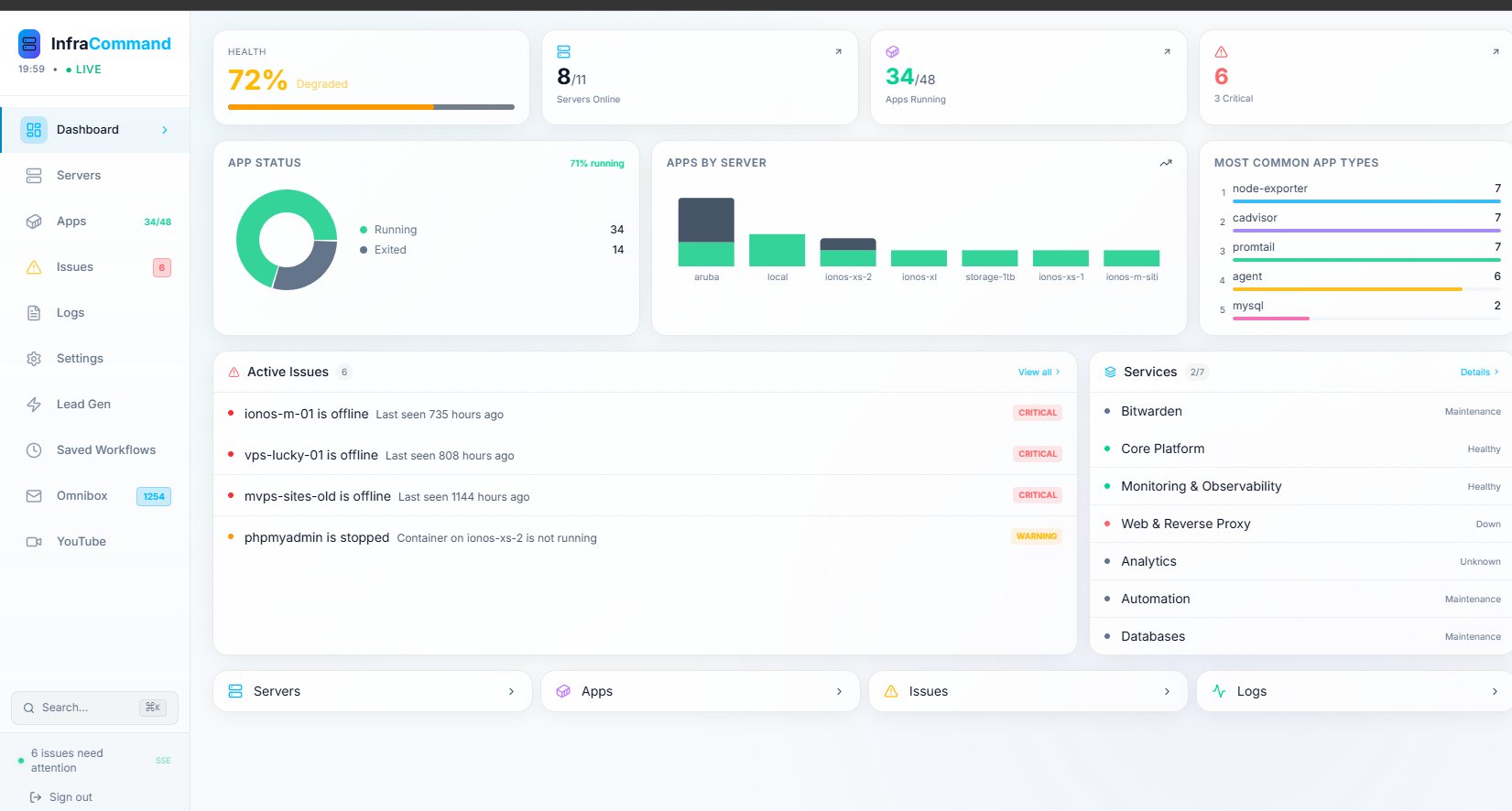Click the Search input field
This screenshot has width=1512, height=811.
(94, 708)
